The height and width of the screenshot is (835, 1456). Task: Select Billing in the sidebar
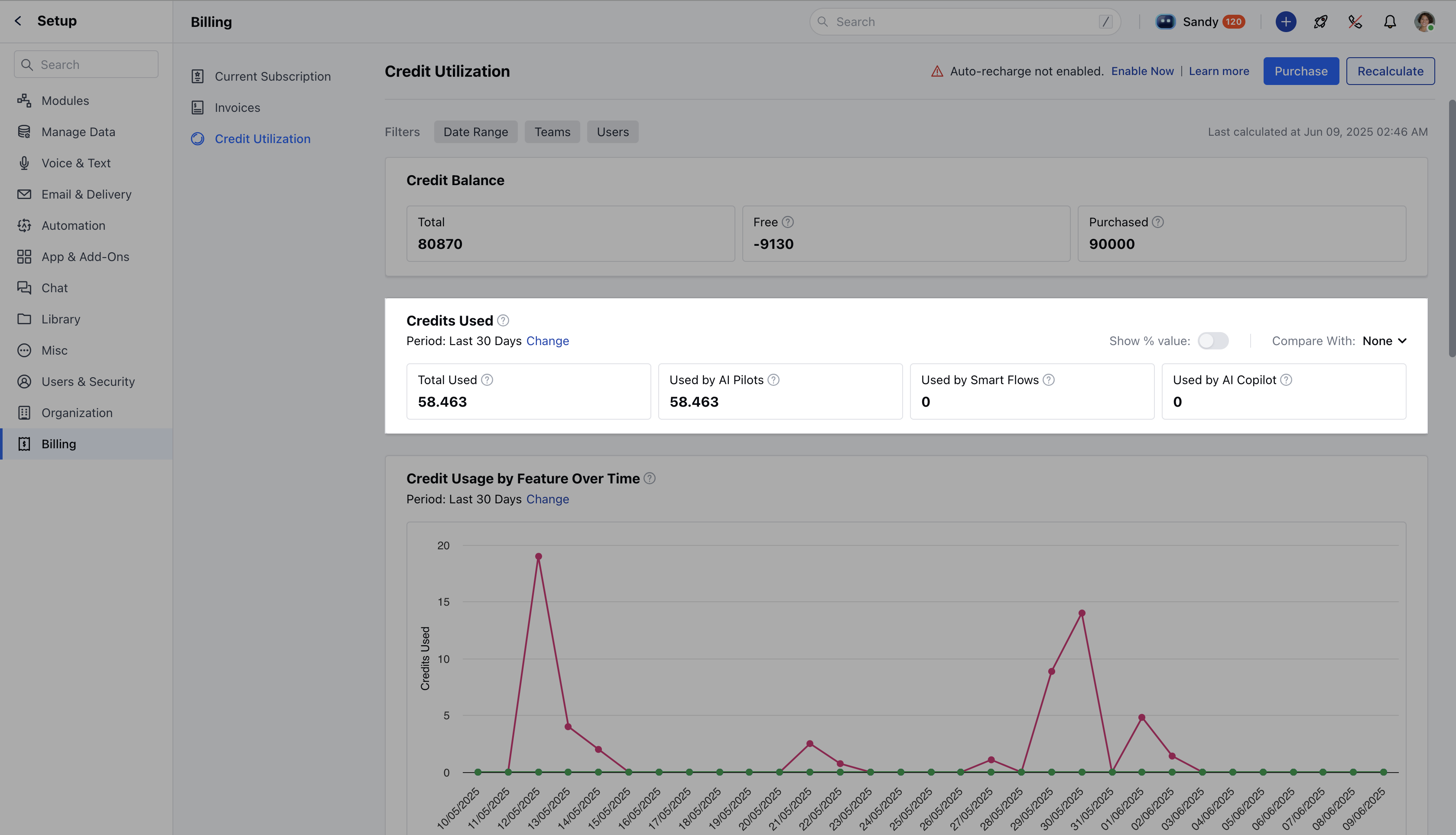[x=86, y=444]
